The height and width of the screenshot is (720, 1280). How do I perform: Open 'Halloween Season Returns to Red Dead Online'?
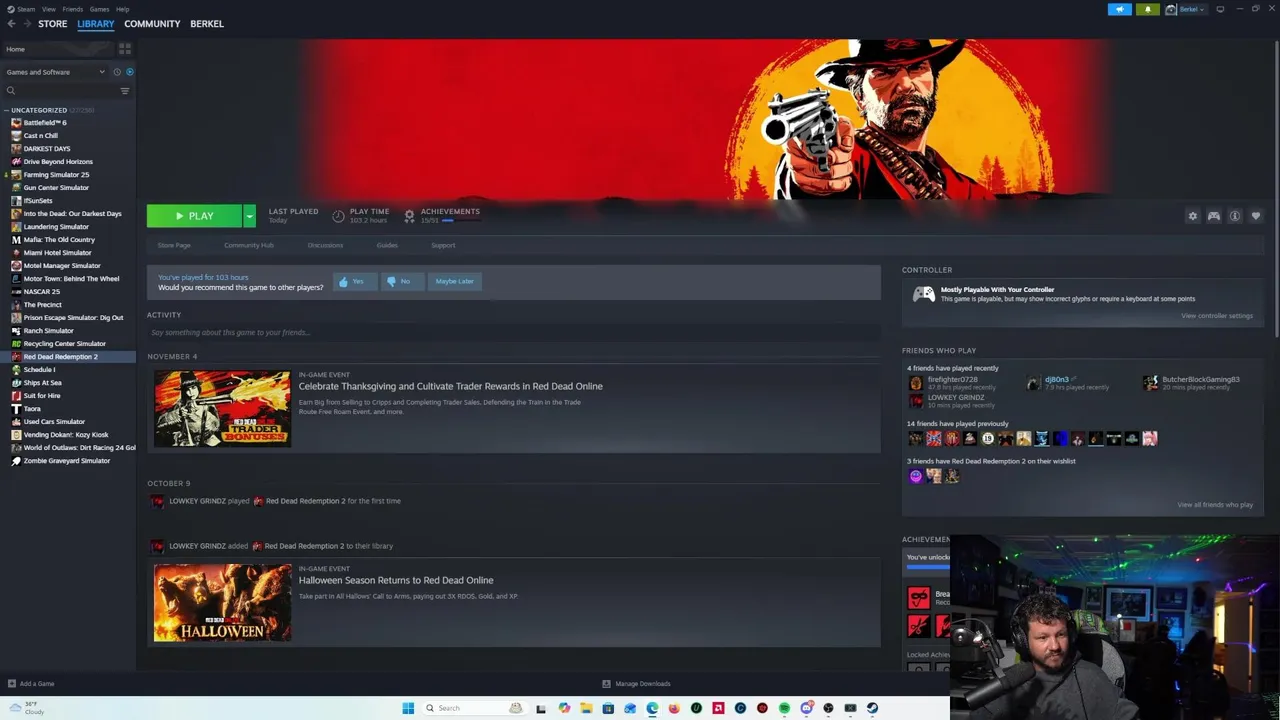(x=396, y=580)
